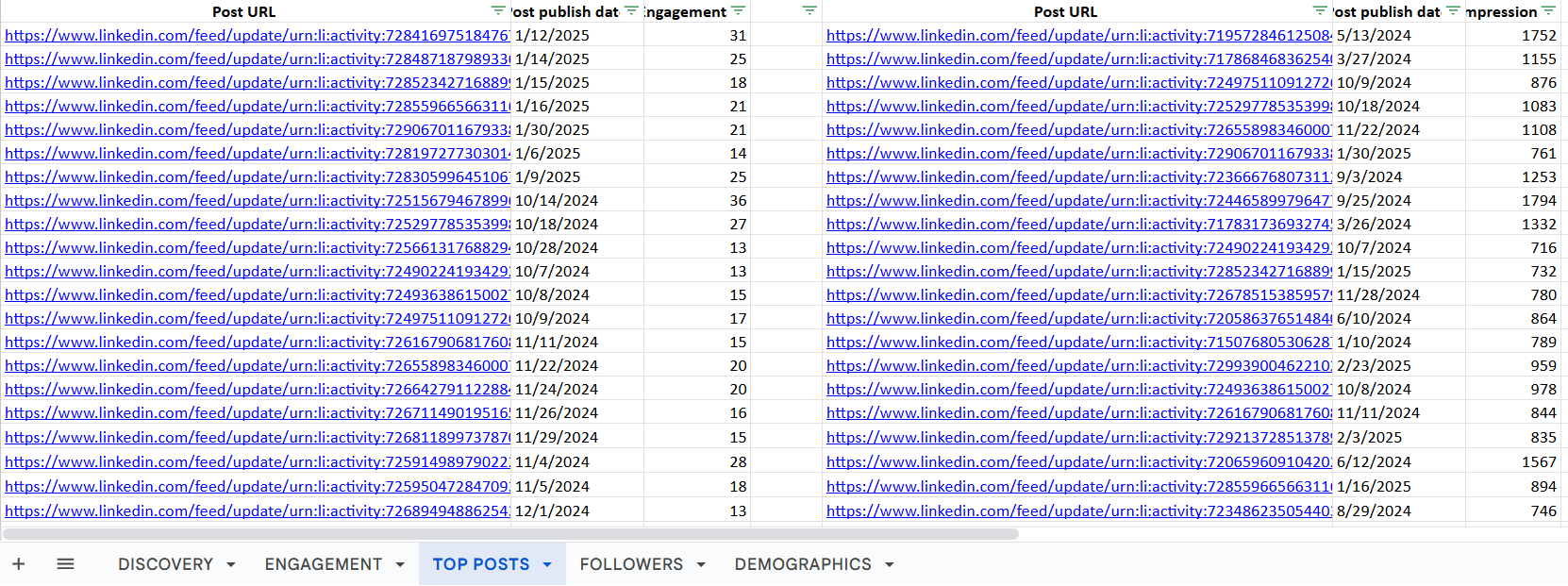Open the all sheets list icon

click(x=65, y=564)
